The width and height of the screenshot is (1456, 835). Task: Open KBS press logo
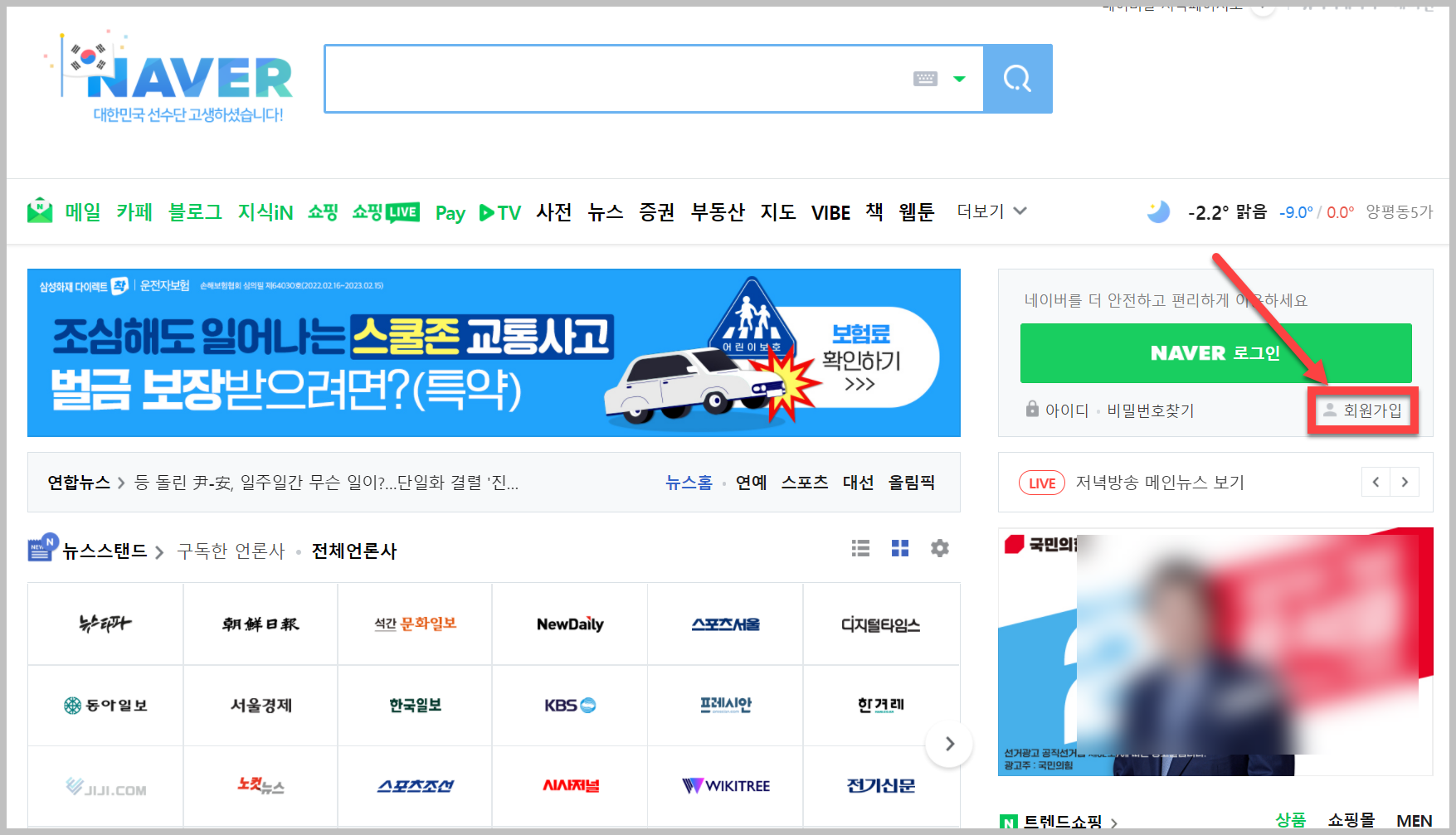[570, 706]
